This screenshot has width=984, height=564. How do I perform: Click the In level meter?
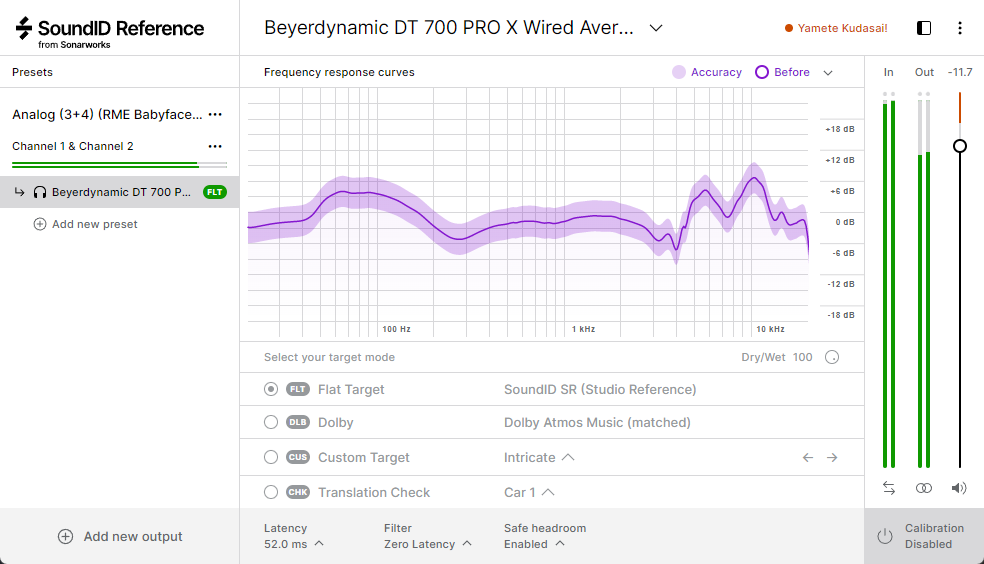(889, 280)
